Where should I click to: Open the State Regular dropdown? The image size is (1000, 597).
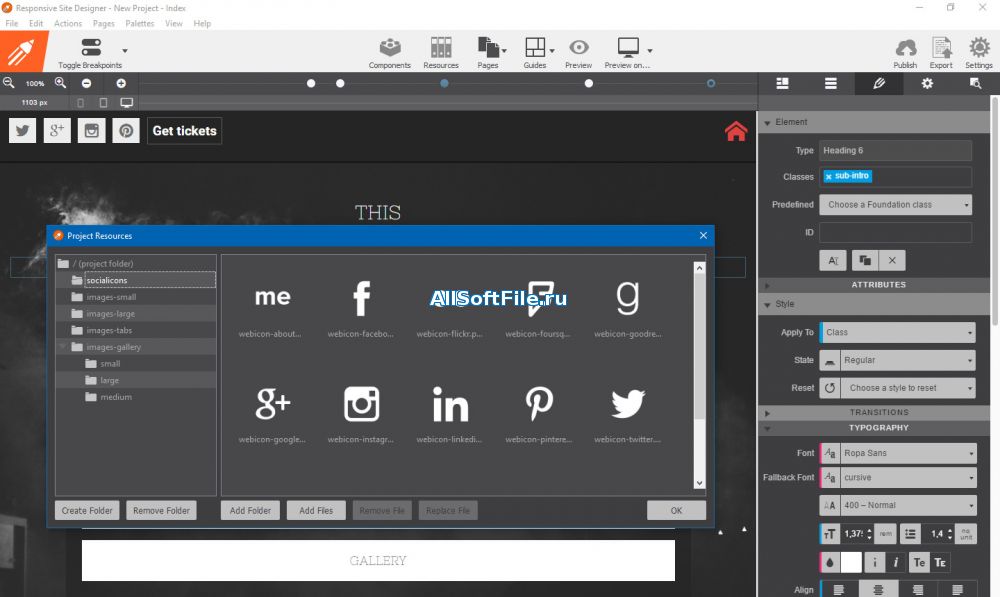tap(908, 360)
